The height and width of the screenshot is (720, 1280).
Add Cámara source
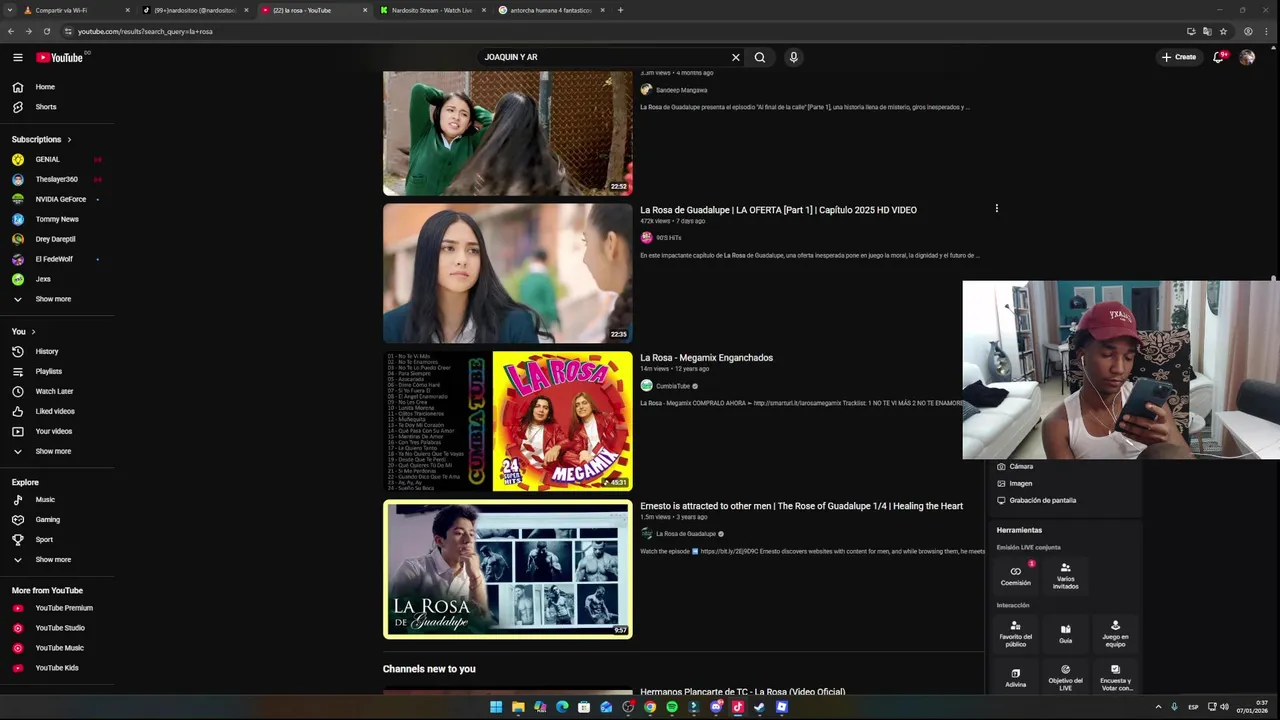(x=1015, y=466)
